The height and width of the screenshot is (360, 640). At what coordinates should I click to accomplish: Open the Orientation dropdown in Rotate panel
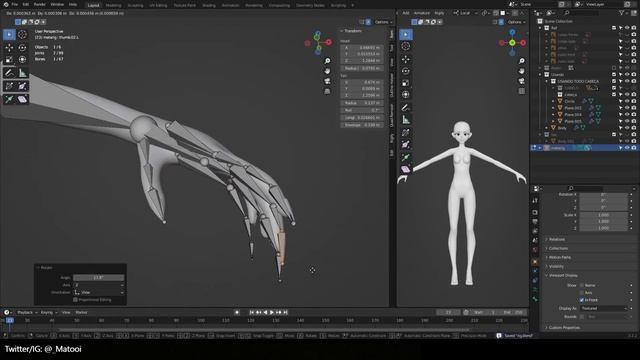coord(98,292)
